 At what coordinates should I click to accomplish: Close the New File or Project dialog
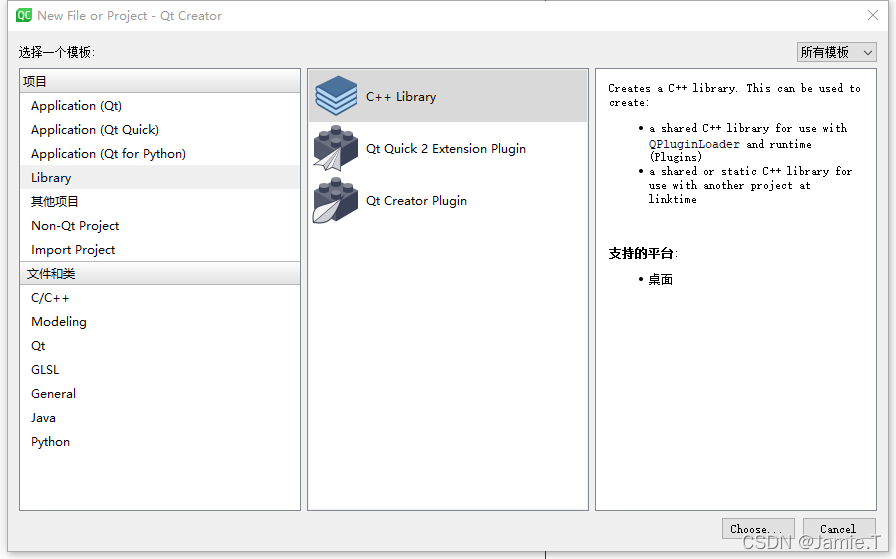click(873, 15)
